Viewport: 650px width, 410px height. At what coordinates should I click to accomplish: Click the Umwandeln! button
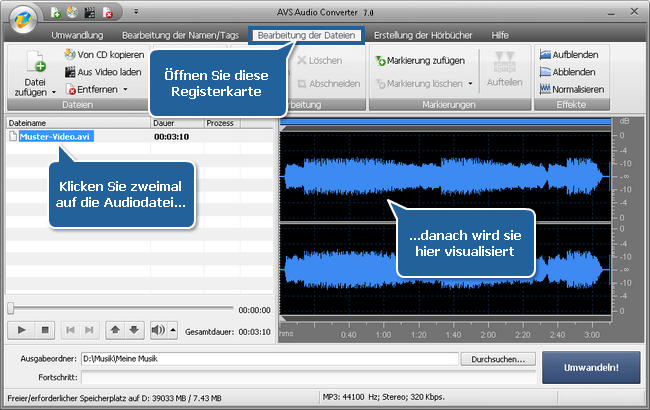click(x=591, y=367)
